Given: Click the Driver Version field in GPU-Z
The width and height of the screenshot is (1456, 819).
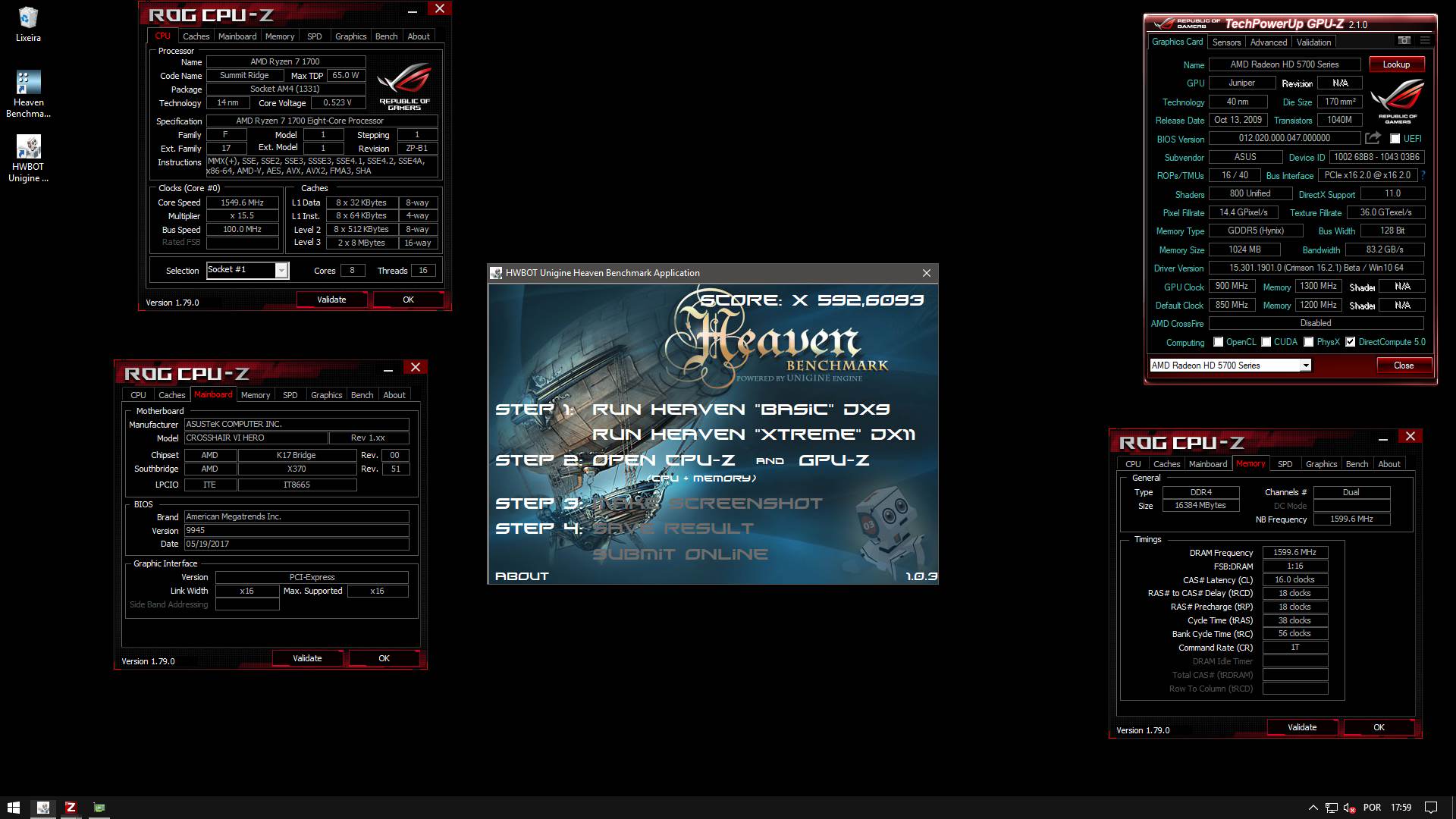Looking at the screenshot, I should [1316, 268].
